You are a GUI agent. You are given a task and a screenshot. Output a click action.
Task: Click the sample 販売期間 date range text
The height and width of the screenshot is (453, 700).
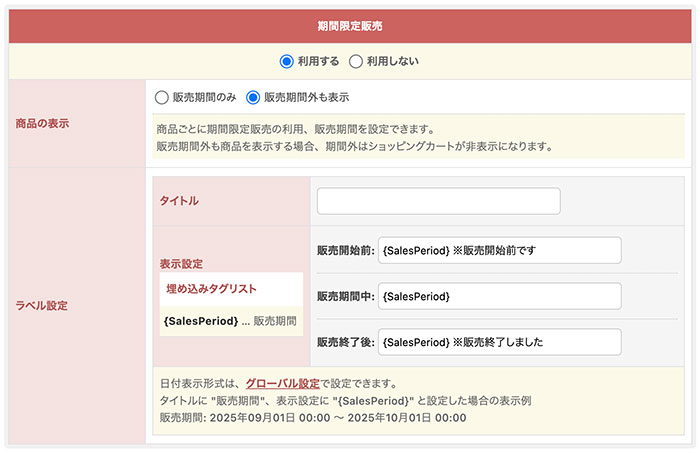(313, 417)
